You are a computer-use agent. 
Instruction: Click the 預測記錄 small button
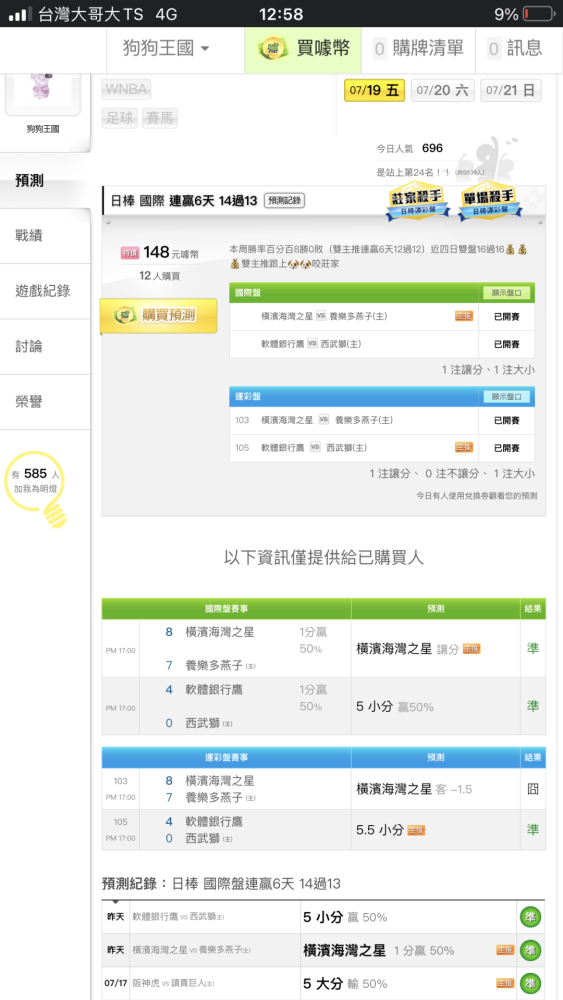point(284,201)
